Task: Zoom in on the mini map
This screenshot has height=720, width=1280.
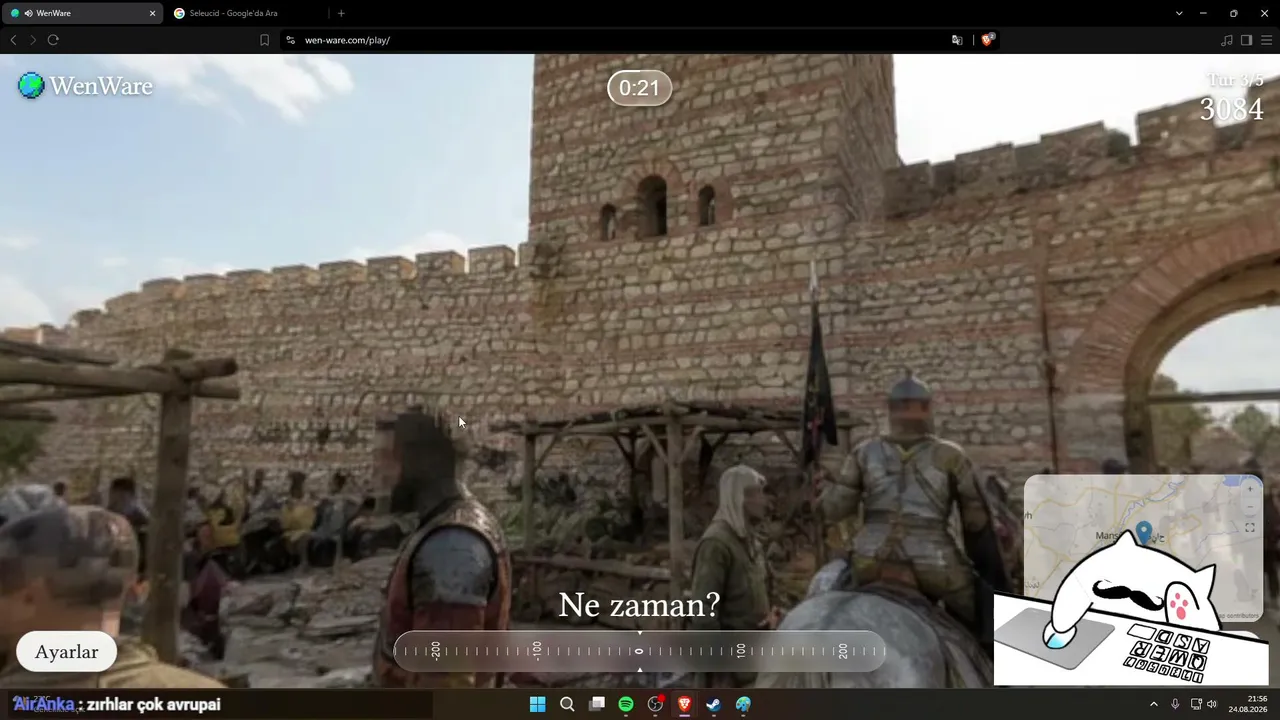Action: 1249,490
